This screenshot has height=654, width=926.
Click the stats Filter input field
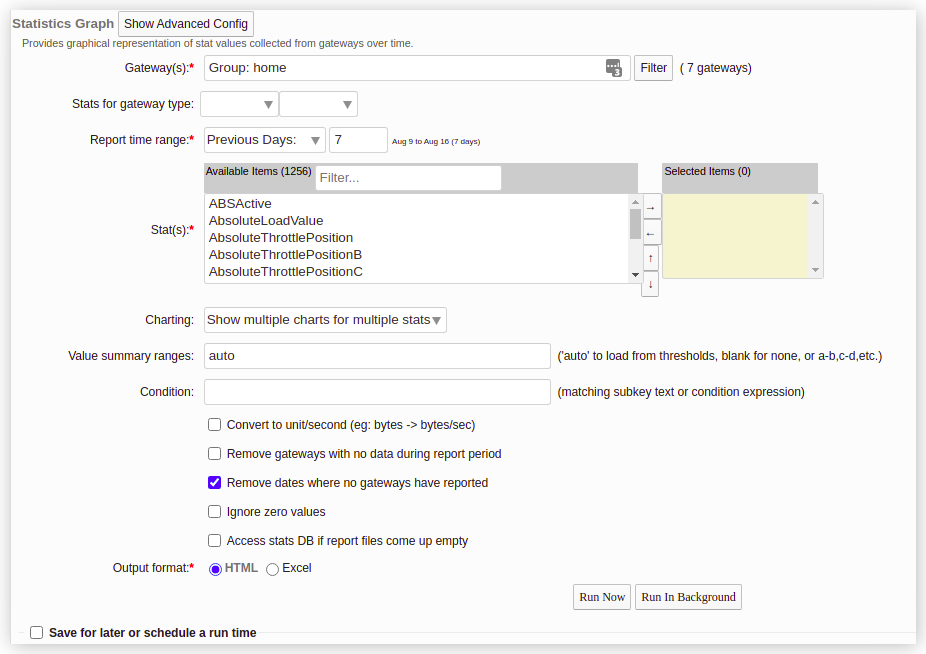(408, 178)
